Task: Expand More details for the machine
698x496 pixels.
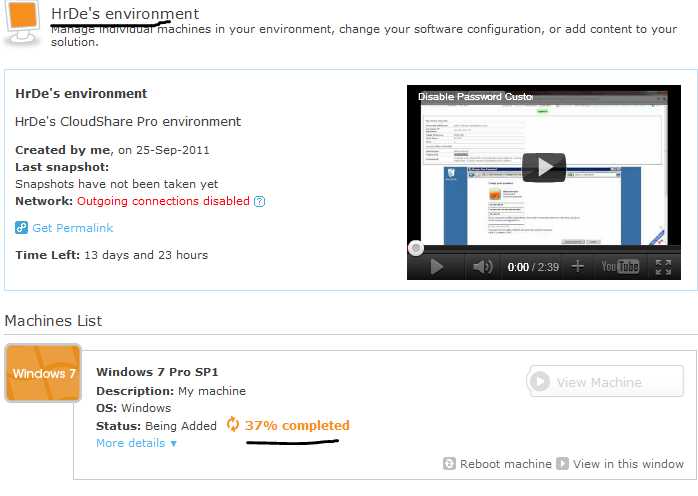Action: tap(136, 443)
